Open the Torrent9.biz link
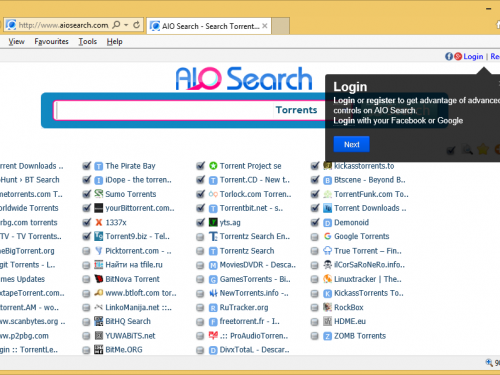500x375 pixels. 137,236
